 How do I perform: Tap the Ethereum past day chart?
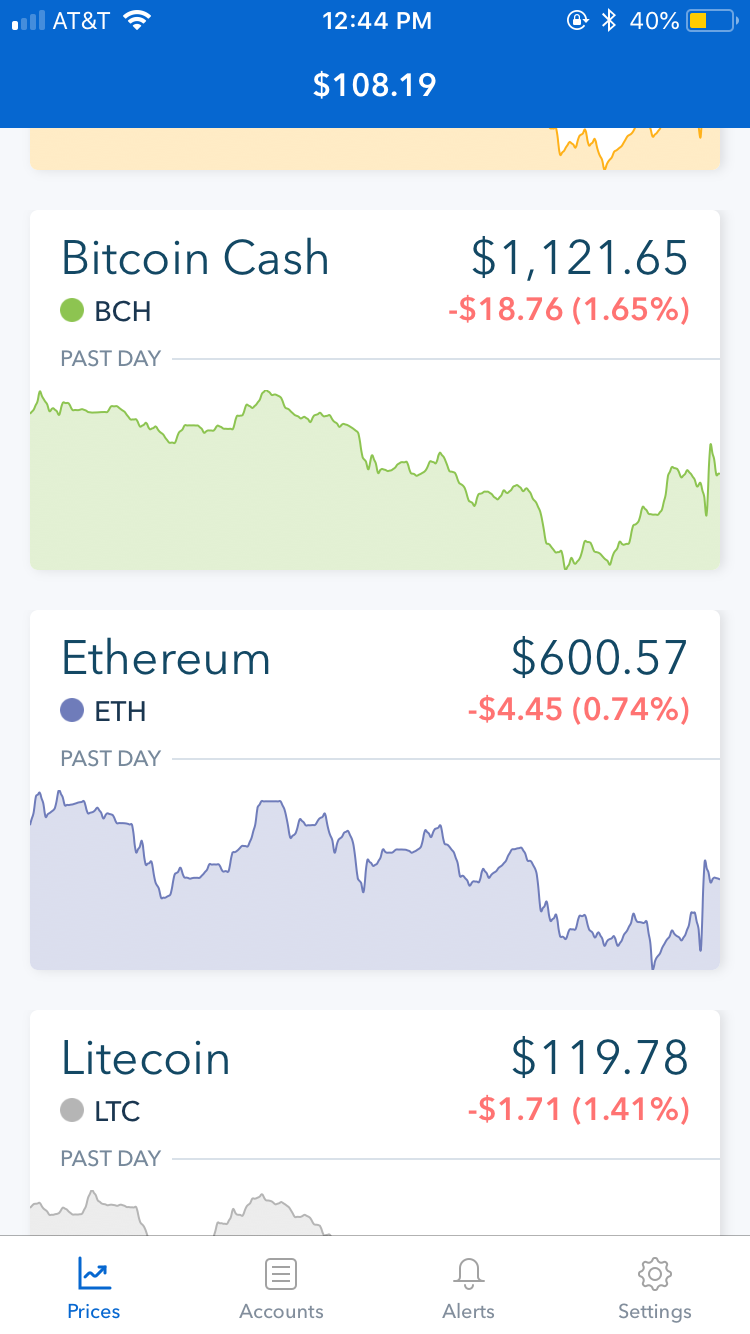point(375,880)
